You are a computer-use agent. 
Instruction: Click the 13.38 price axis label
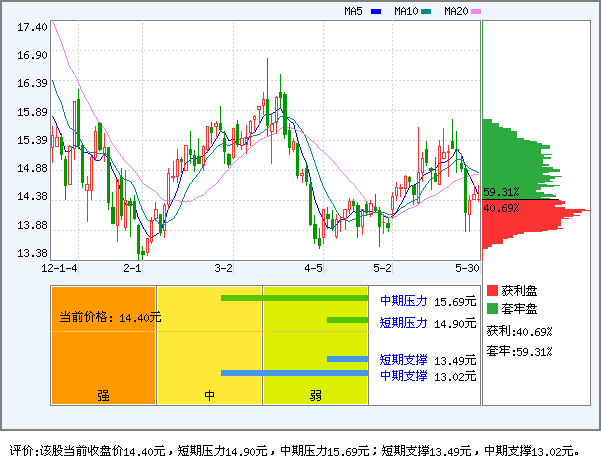point(32,253)
